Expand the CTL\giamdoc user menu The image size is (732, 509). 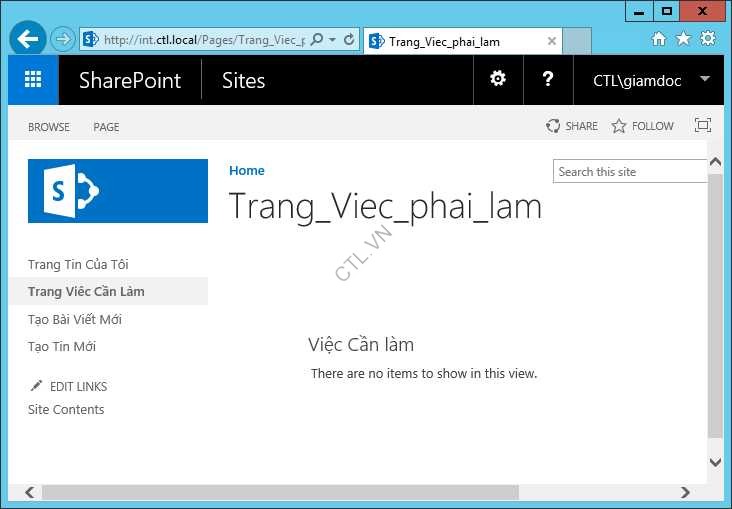tap(705, 80)
